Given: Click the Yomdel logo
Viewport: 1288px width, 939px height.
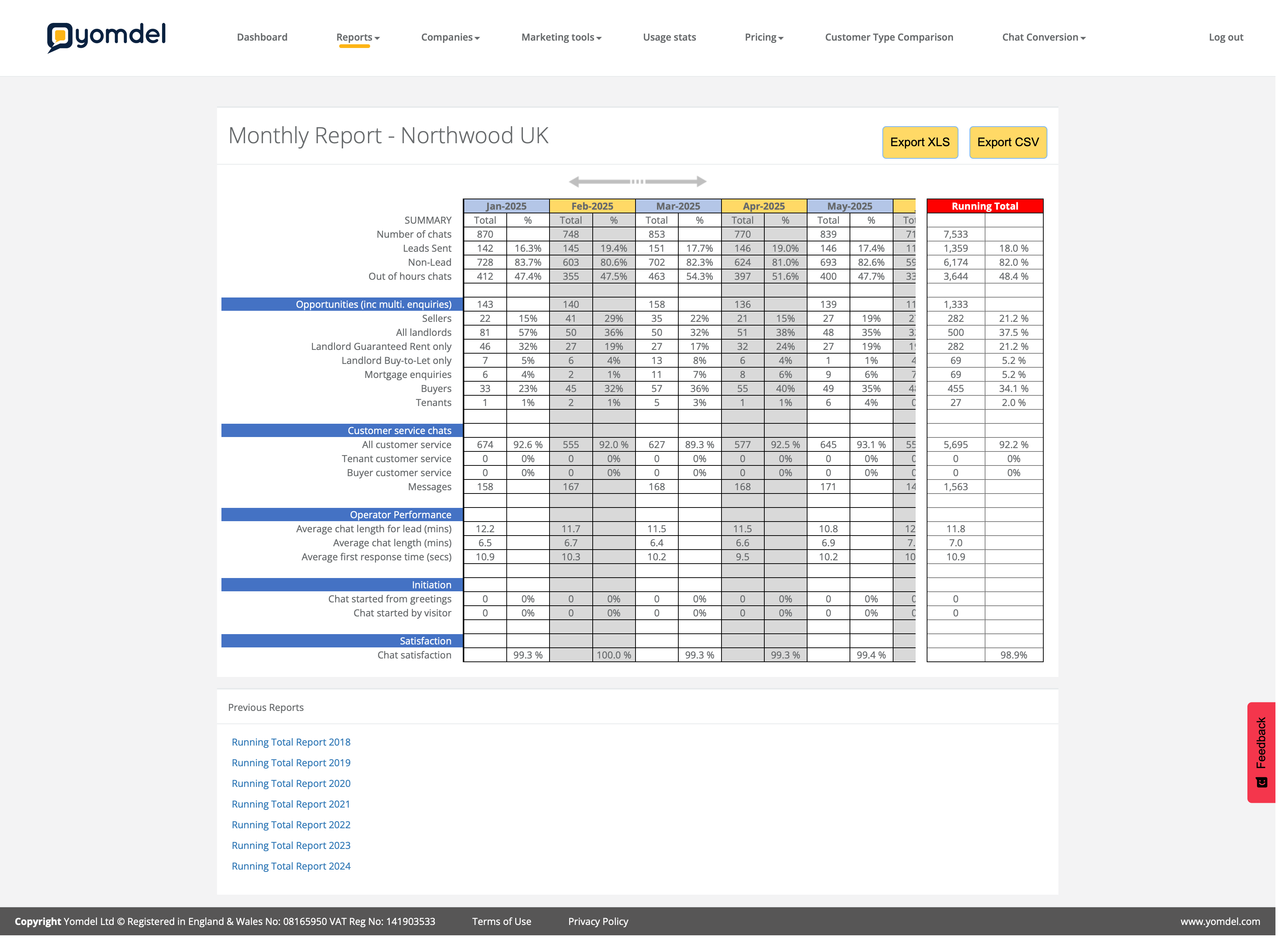Looking at the screenshot, I should [x=106, y=37].
